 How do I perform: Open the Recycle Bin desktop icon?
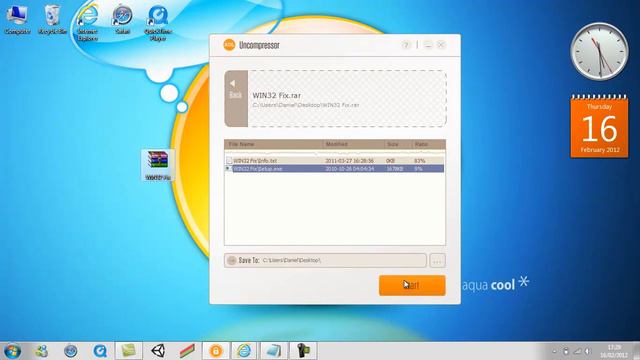pyautogui.click(x=52, y=20)
